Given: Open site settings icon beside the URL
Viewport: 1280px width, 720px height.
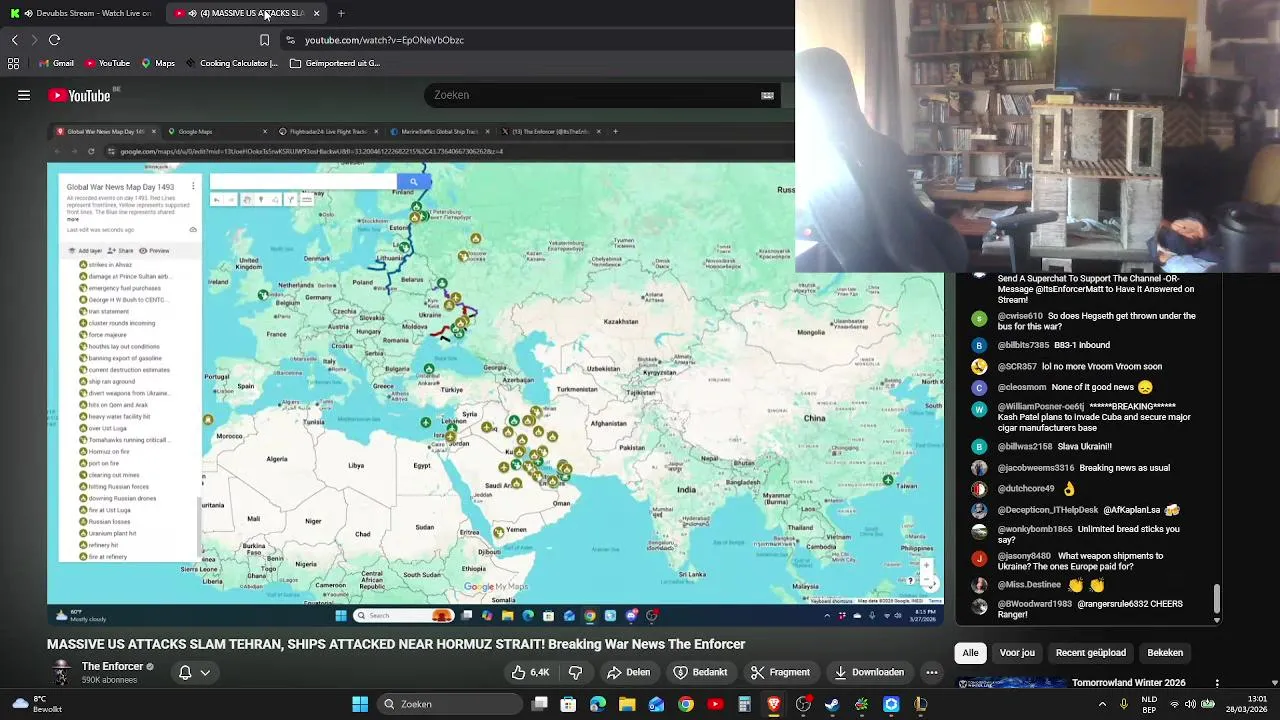Looking at the screenshot, I should click(x=290, y=40).
